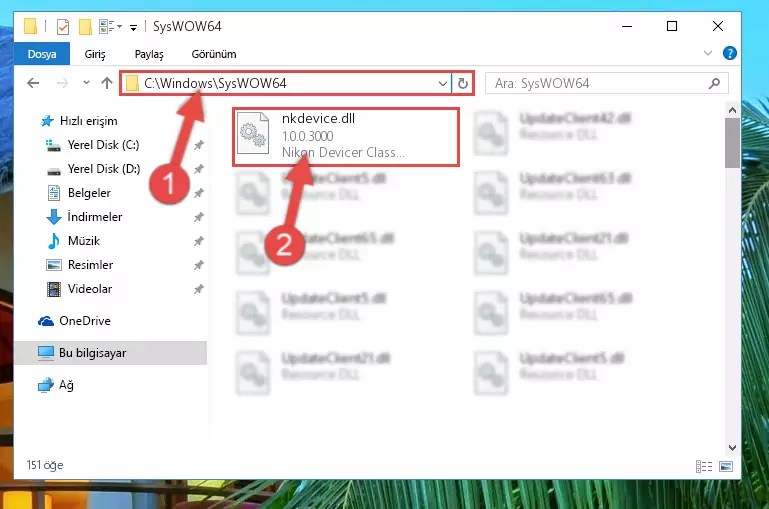
Task: Click the Forward navigation arrow
Action: click(x=62, y=83)
